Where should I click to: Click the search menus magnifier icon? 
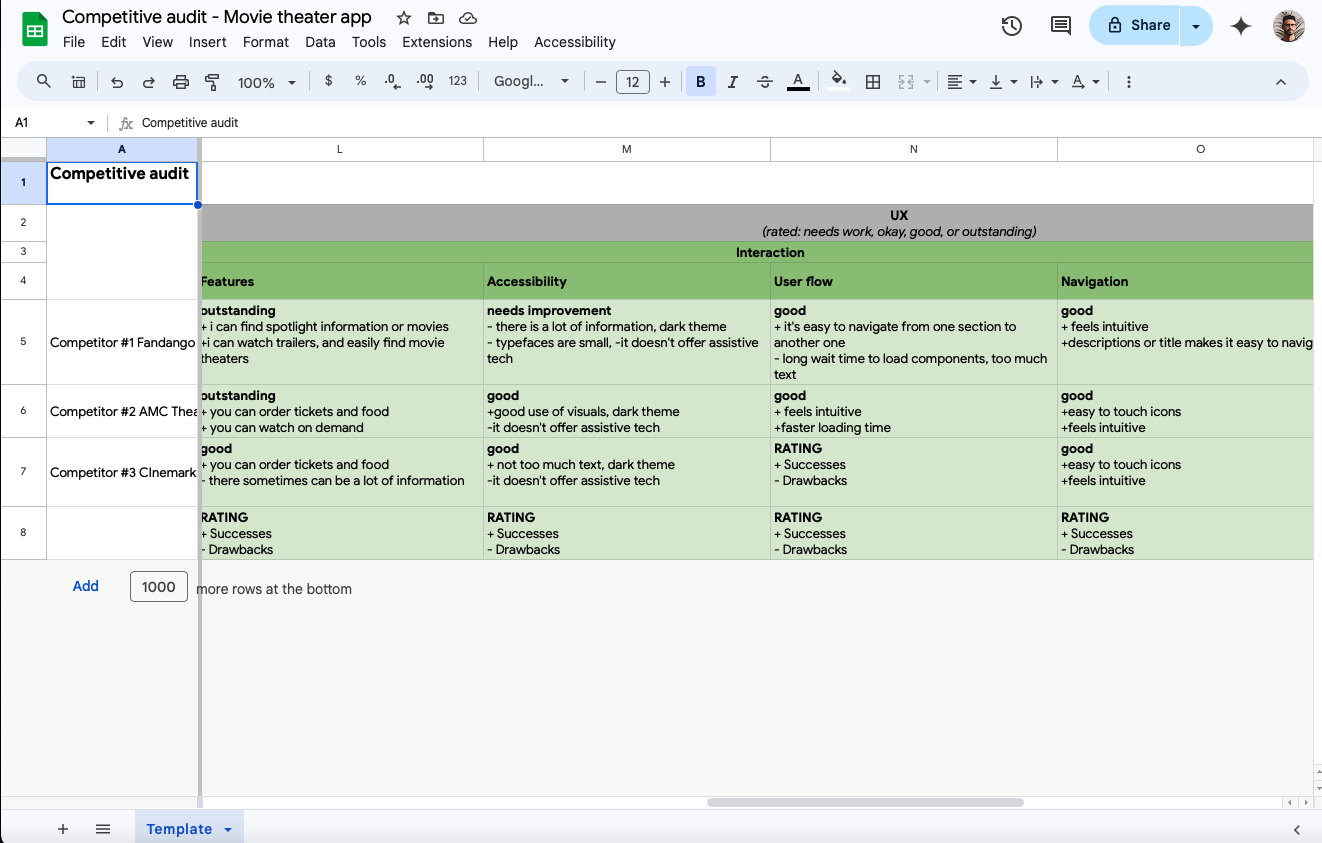(x=44, y=82)
